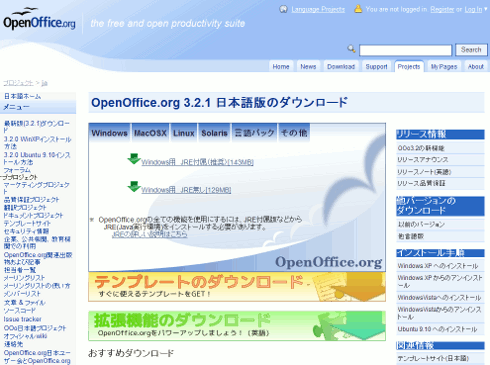The image size is (490, 365).
Task: Open ソースコード sidebar link
Action: pos(19,311)
